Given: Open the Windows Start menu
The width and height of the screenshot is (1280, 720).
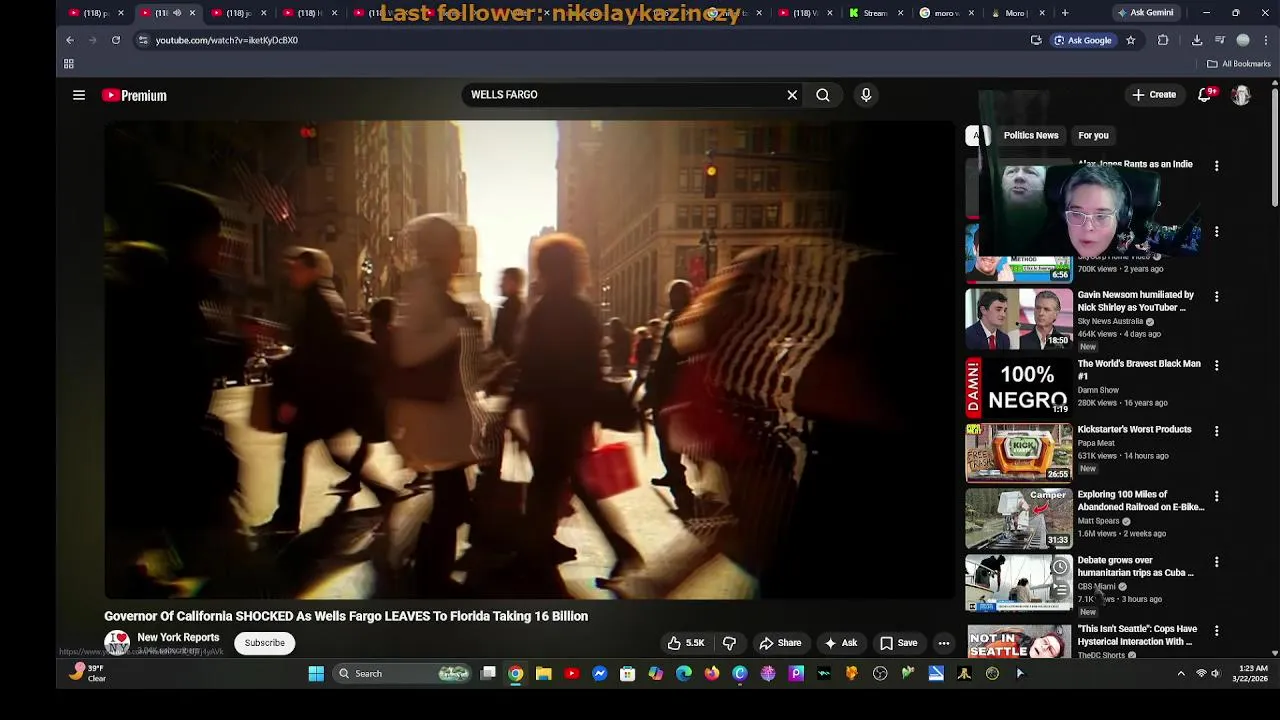Looking at the screenshot, I should pos(316,674).
